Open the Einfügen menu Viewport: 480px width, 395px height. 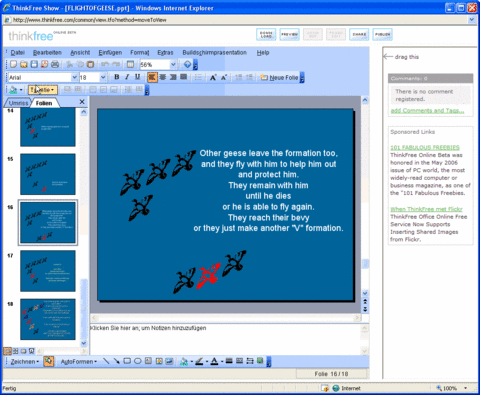pyautogui.click(x=110, y=53)
